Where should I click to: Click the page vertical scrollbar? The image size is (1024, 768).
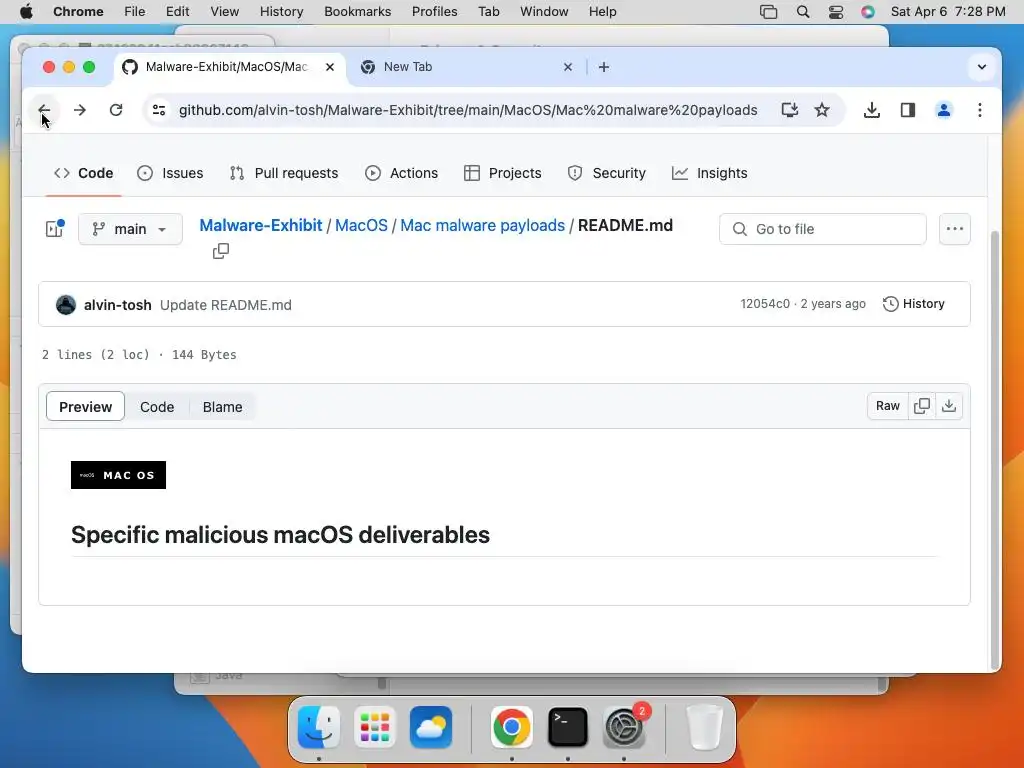(x=995, y=449)
